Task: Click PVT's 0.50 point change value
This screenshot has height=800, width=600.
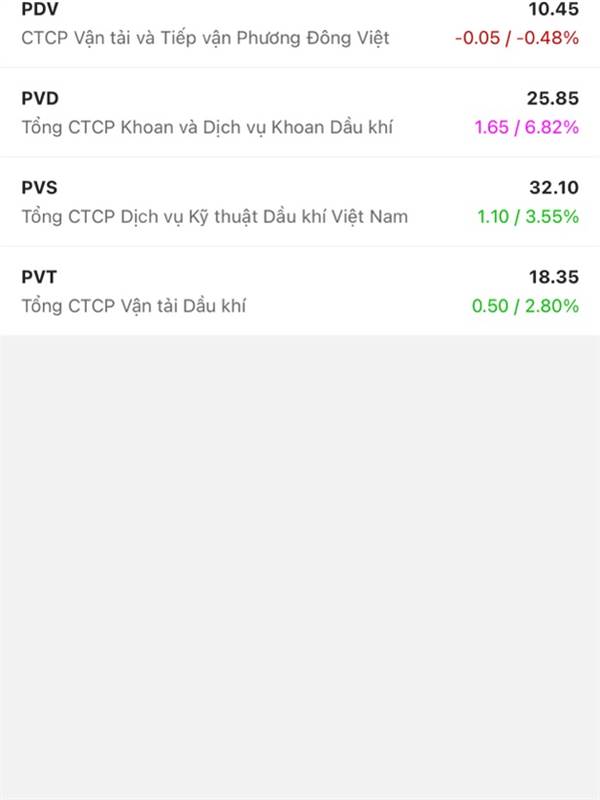Action: [491, 306]
